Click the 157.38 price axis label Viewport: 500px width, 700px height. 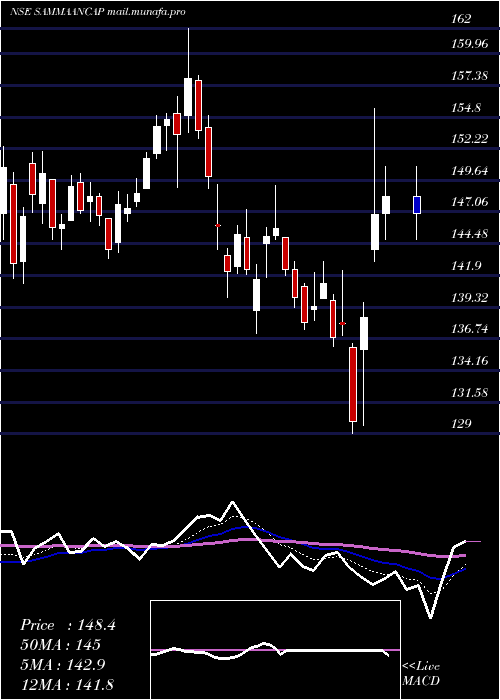[470, 76]
